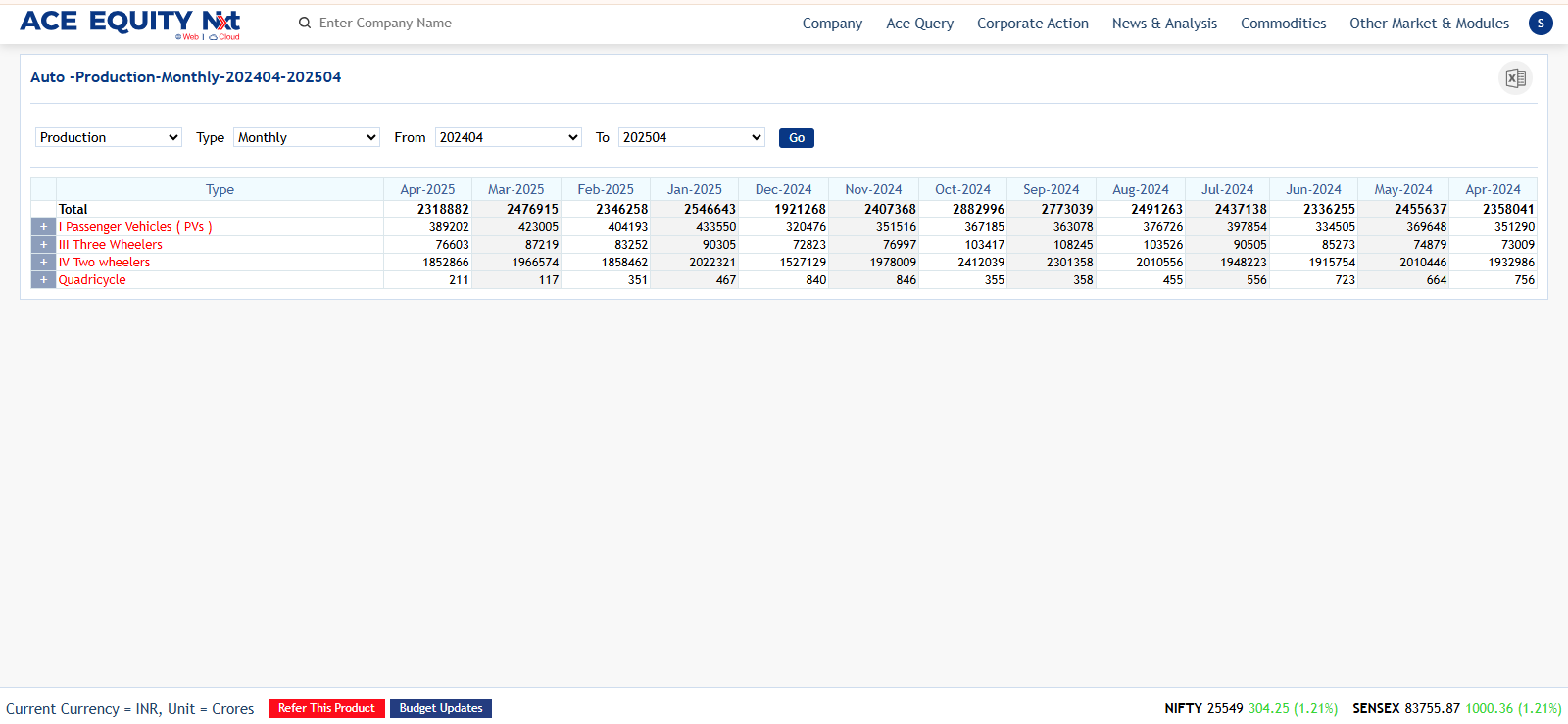This screenshot has height=724, width=1568.
Task: Open the Commodities menu
Action: [1283, 24]
